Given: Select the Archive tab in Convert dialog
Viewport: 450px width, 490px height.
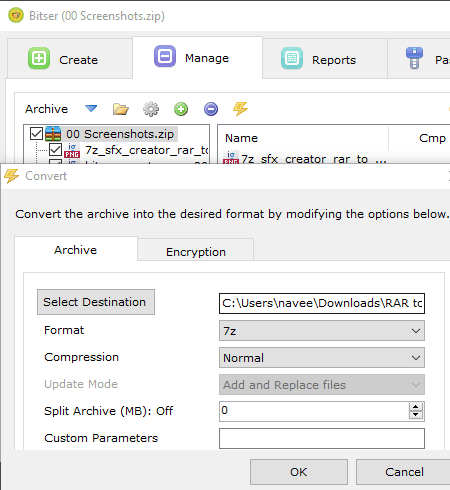Looking at the screenshot, I should (76, 250).
